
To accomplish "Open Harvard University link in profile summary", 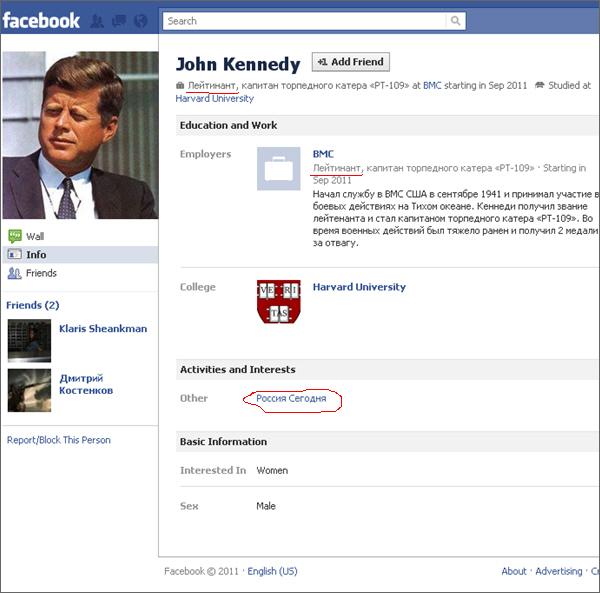I will pyautogui.click(x=214, y=99).
